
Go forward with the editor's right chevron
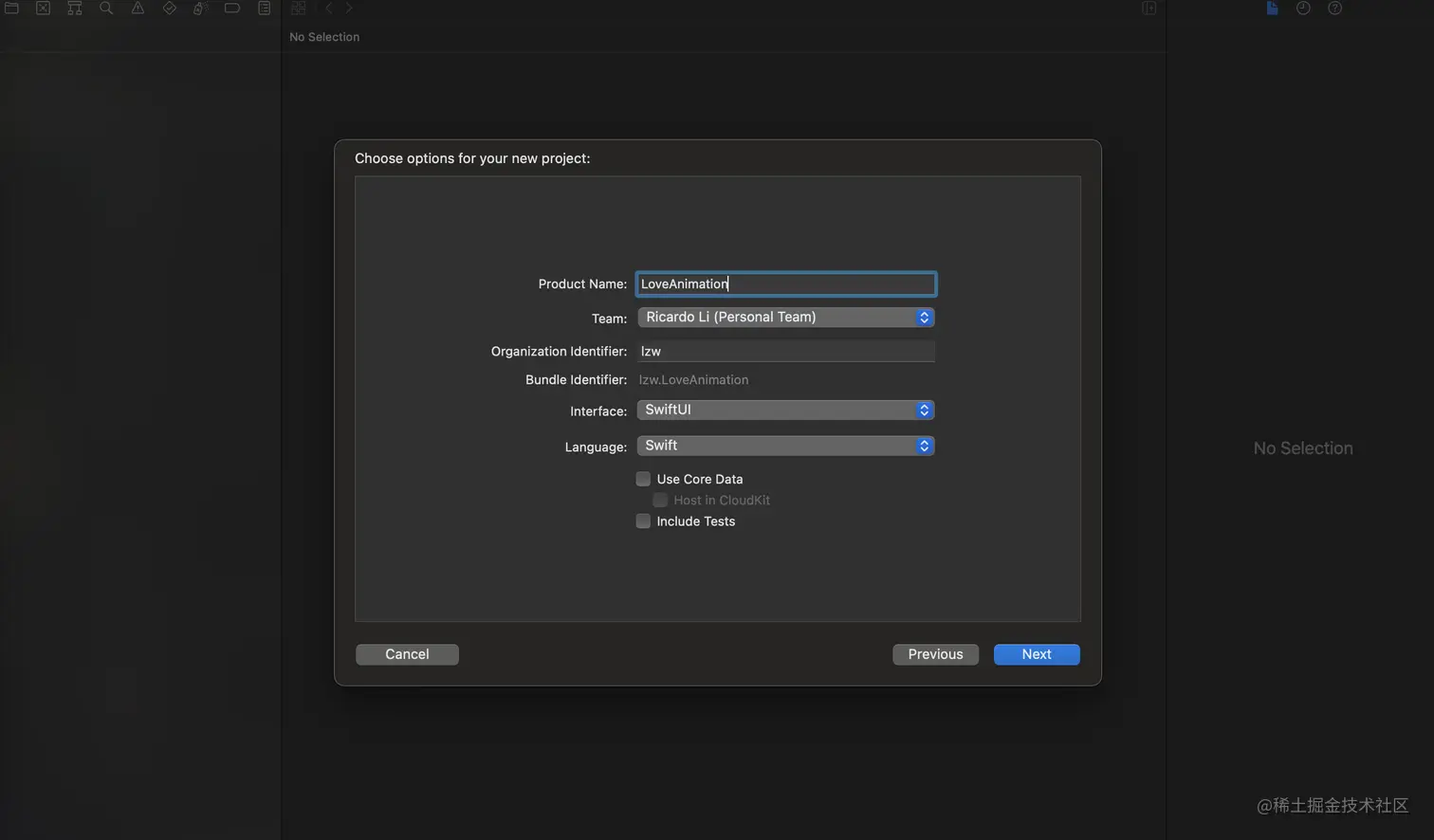(x=349, y=9)
